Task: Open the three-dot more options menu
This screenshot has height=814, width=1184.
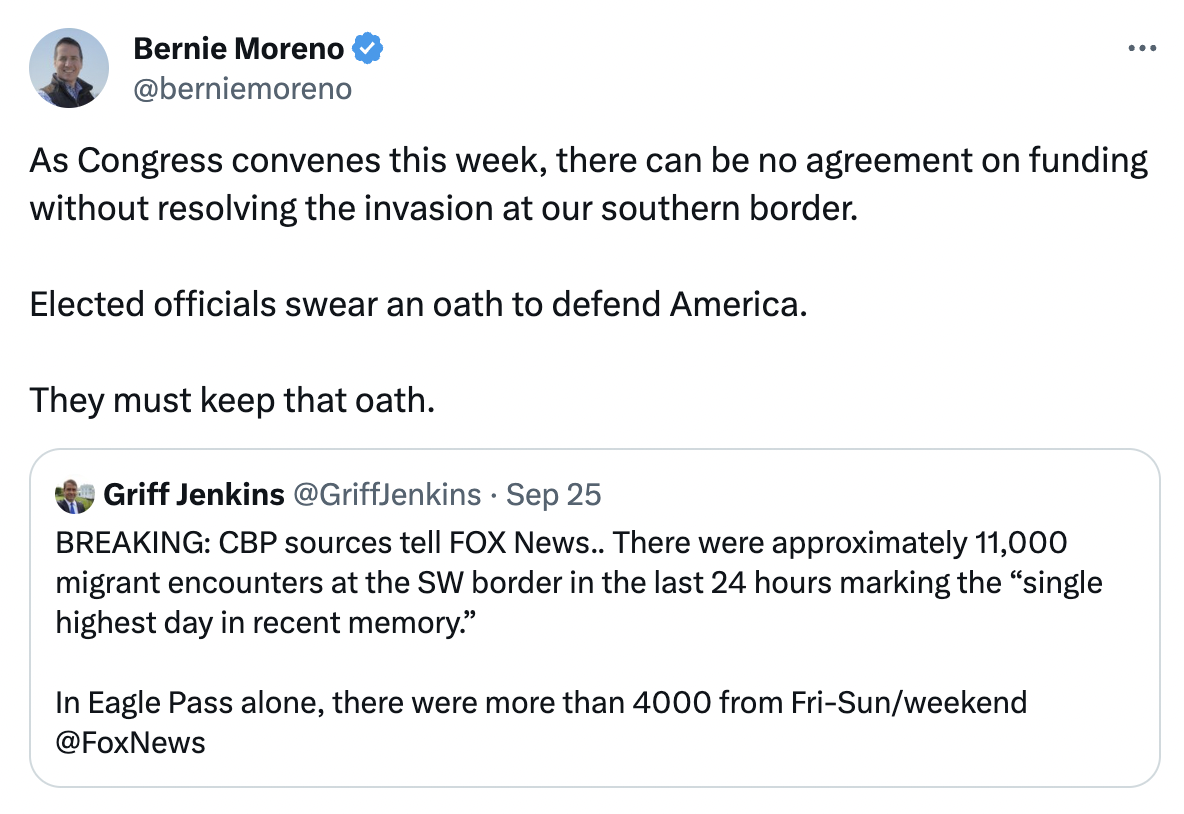Action: (x=1141, y=48)
